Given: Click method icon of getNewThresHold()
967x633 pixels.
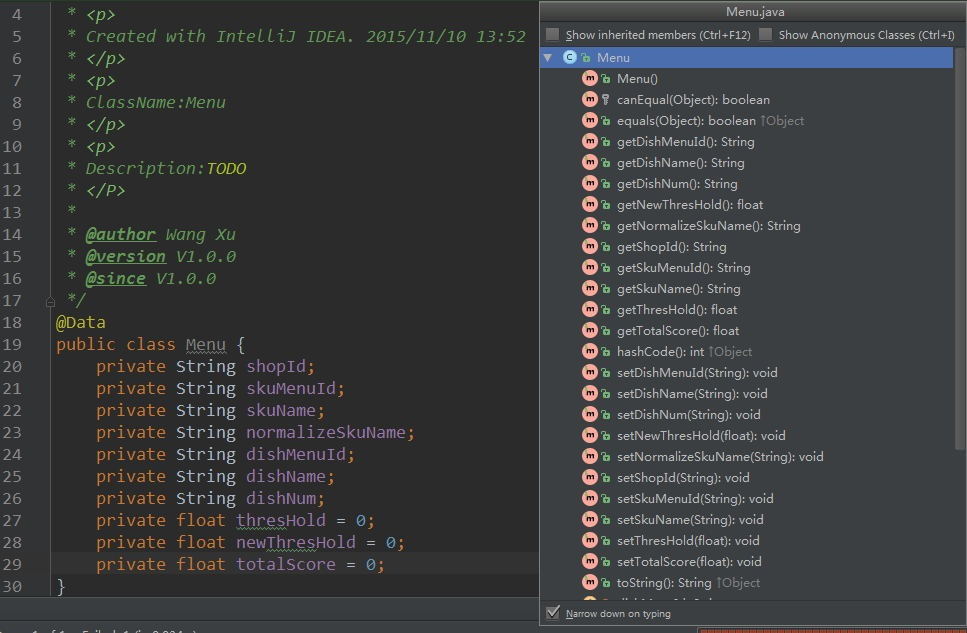Looking at the screenshot, I should (590, 204).
